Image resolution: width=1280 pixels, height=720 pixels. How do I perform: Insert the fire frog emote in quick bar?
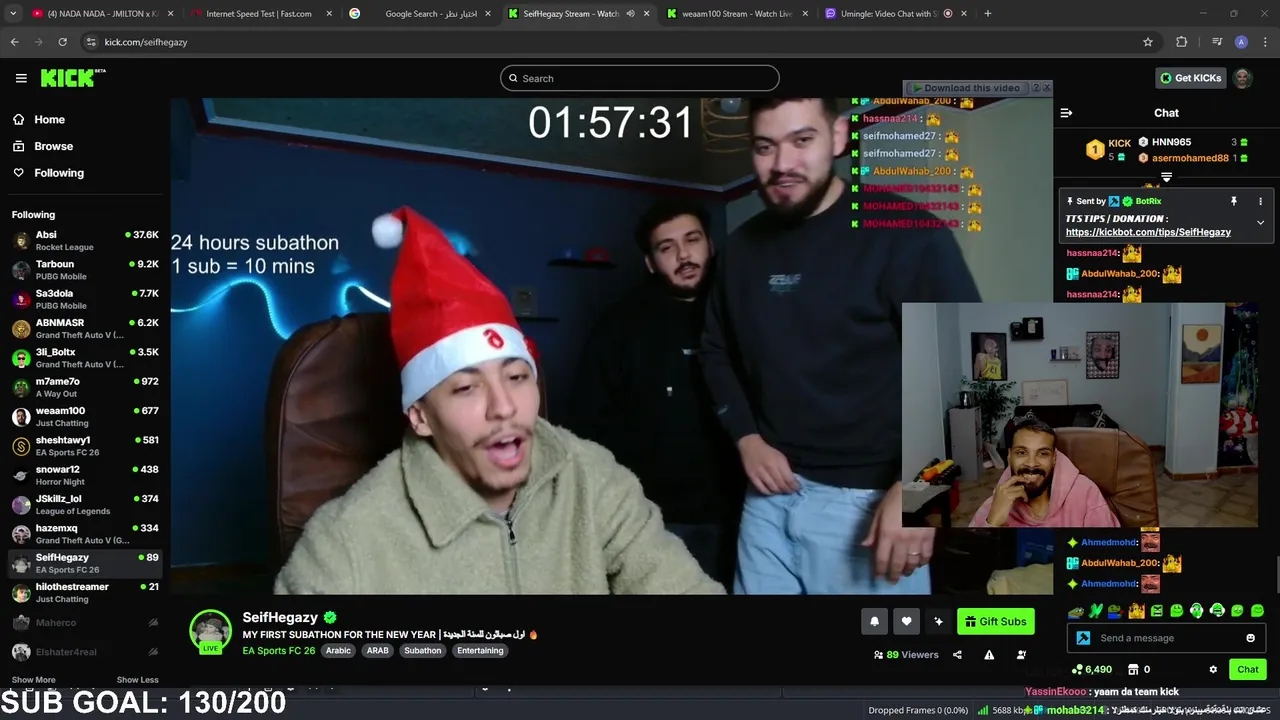pyautogui.click(x=1136, y=610)
